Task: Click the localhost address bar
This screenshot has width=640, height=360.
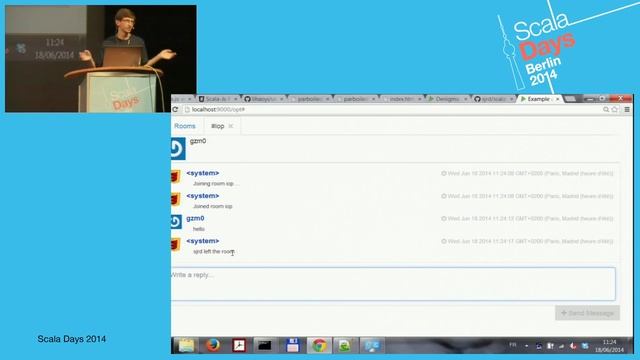Action: tap(391, 109)
